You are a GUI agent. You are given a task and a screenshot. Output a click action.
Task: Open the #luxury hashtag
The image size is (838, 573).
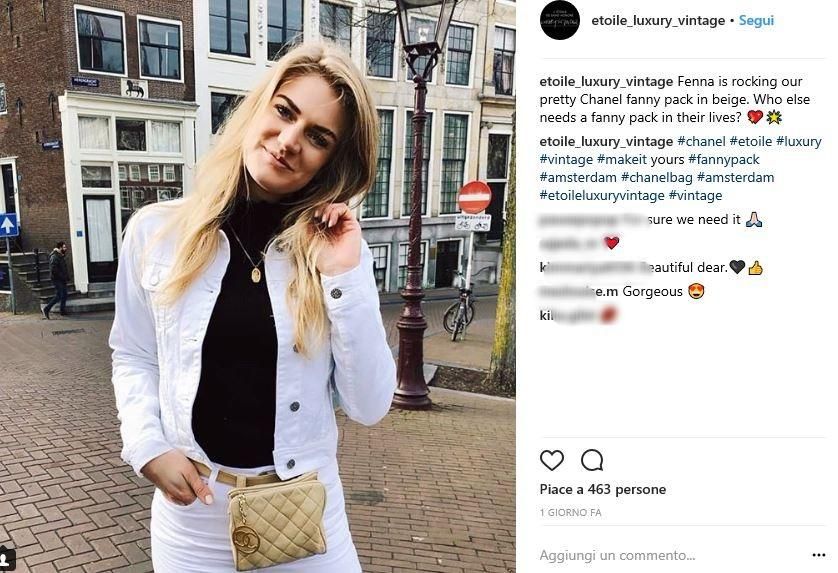pos(798,142)
